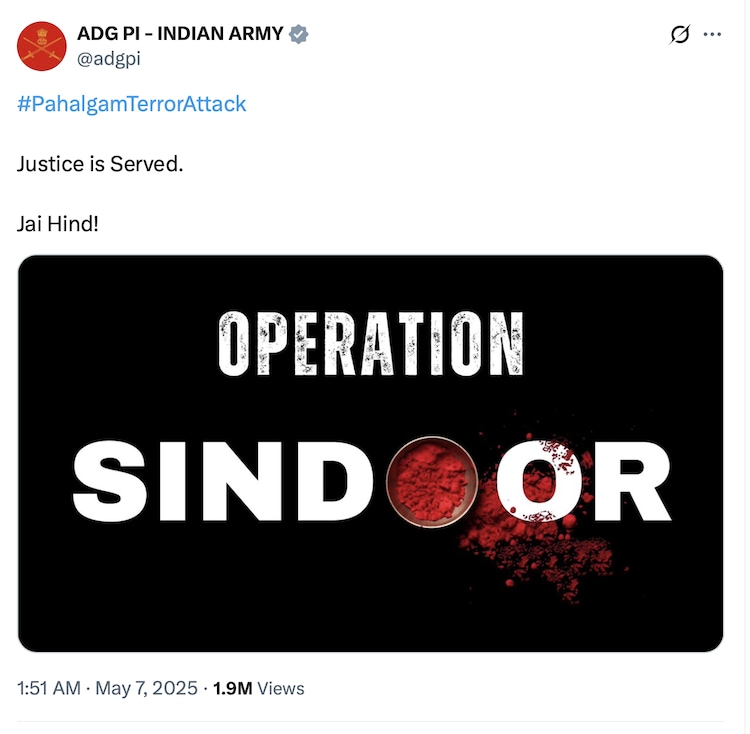Open the ADG PI - INDIAN ARMY display name
This screenshot has width=750, height=734.
[180, 34]
